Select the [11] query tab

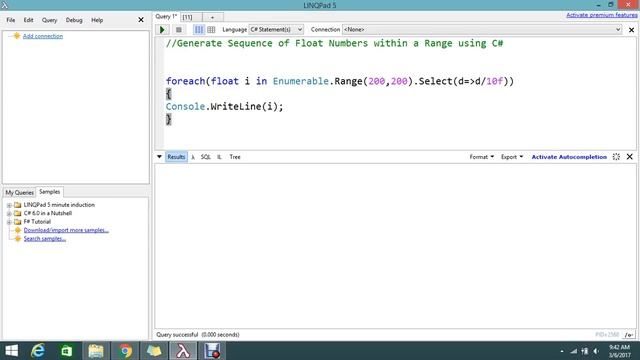coord(191,17)
